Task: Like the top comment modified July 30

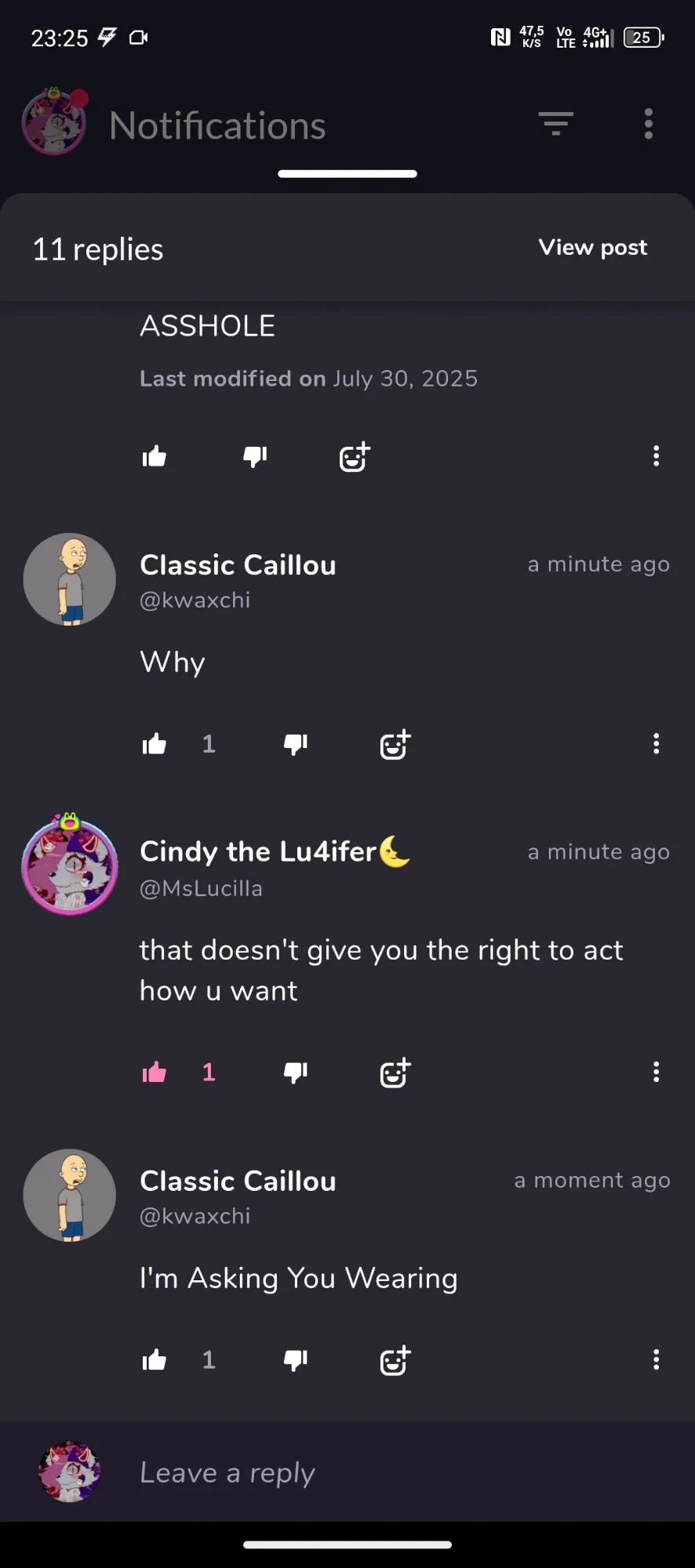Action: (x=155, y=456)
